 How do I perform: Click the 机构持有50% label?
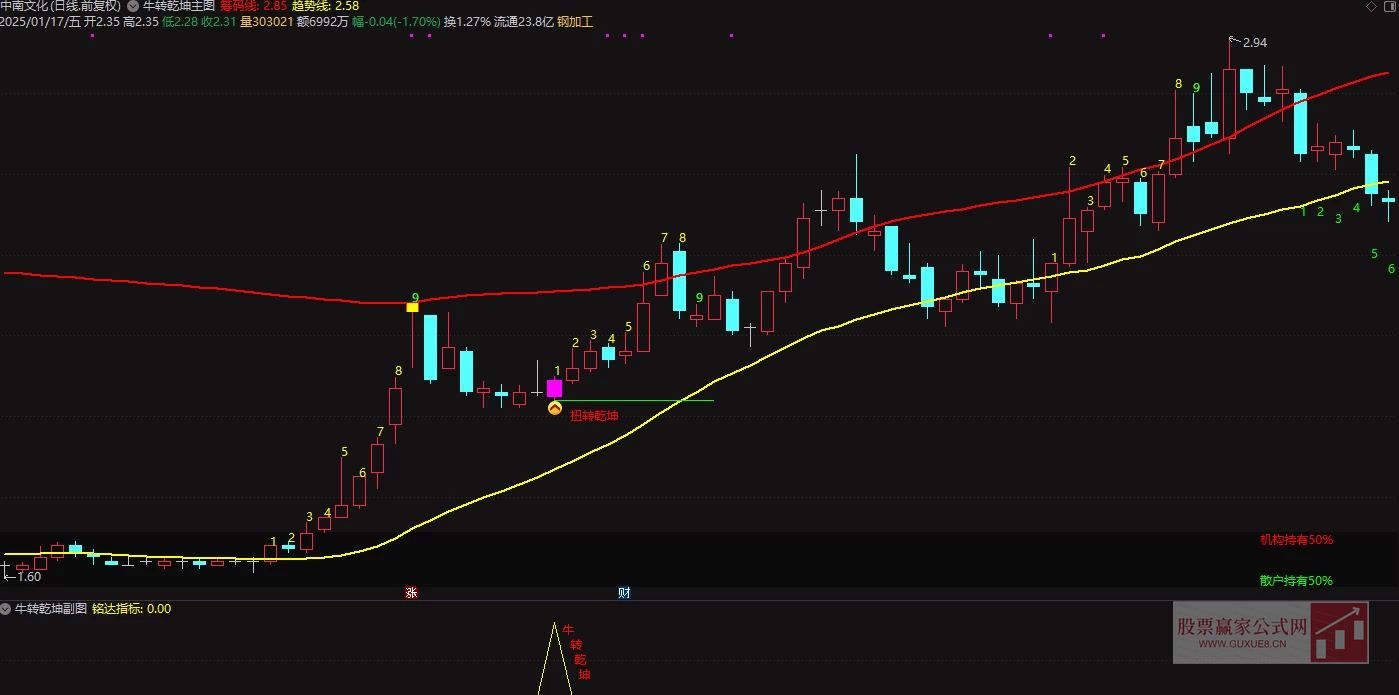(1296, 540)
